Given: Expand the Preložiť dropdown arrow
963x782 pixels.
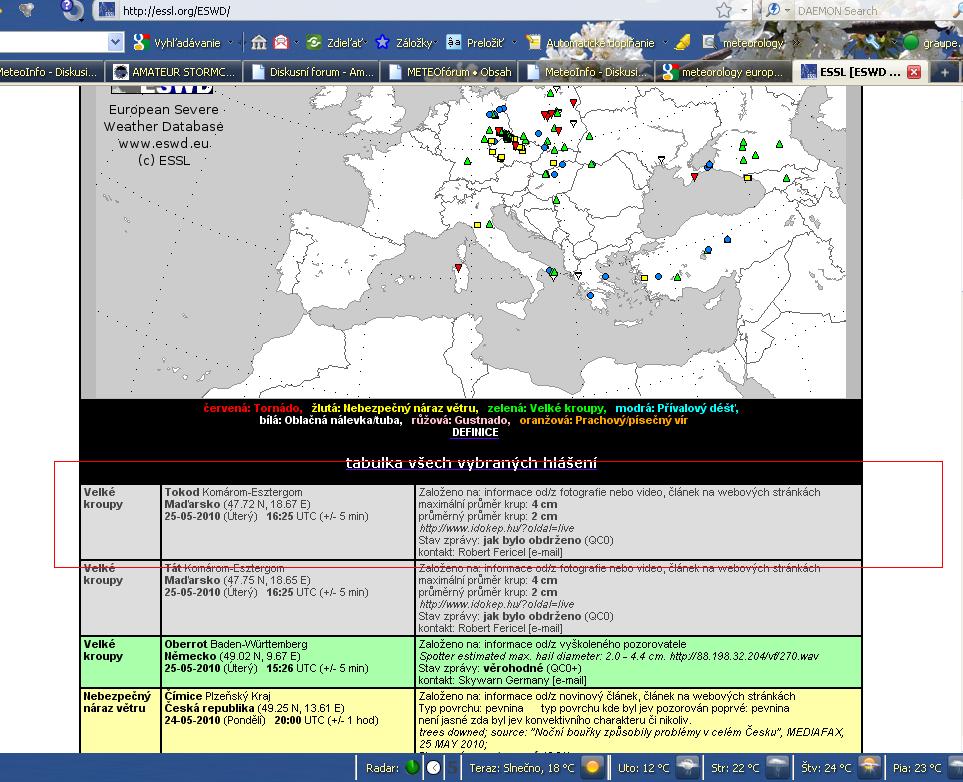Looking at the screenshot, I should 515,43.
